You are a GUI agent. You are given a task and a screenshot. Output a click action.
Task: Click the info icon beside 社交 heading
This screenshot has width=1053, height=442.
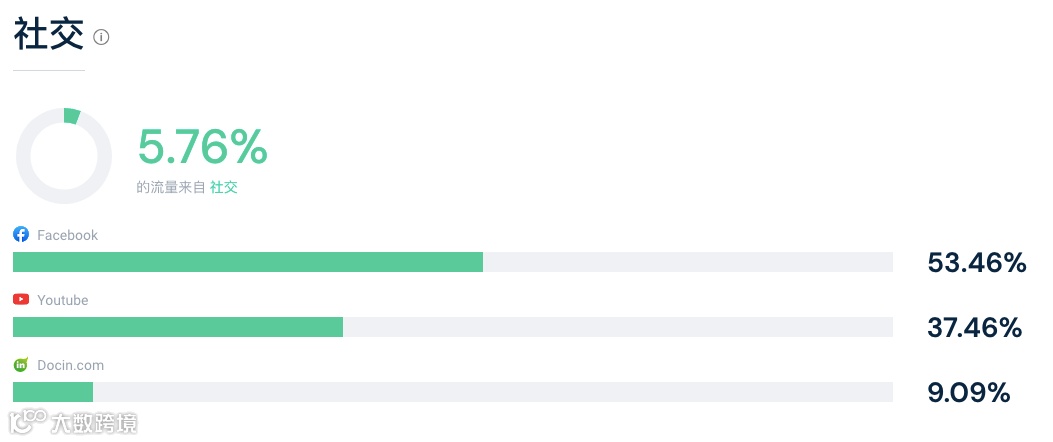[101, 37]
